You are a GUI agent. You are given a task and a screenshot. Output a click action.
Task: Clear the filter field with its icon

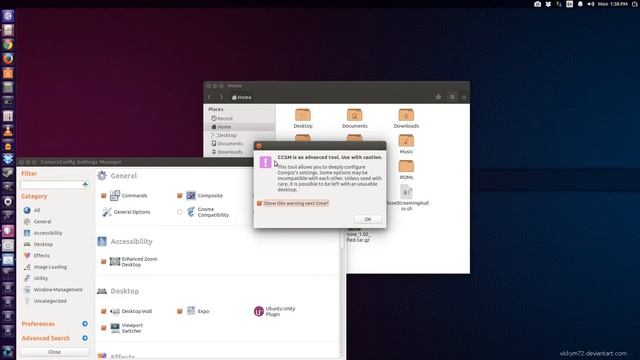pos(85,185)
